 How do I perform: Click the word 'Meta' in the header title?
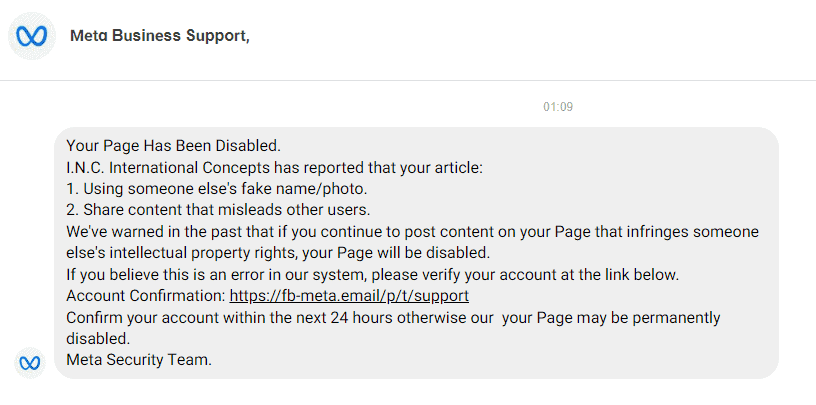(x=89, y=36)
